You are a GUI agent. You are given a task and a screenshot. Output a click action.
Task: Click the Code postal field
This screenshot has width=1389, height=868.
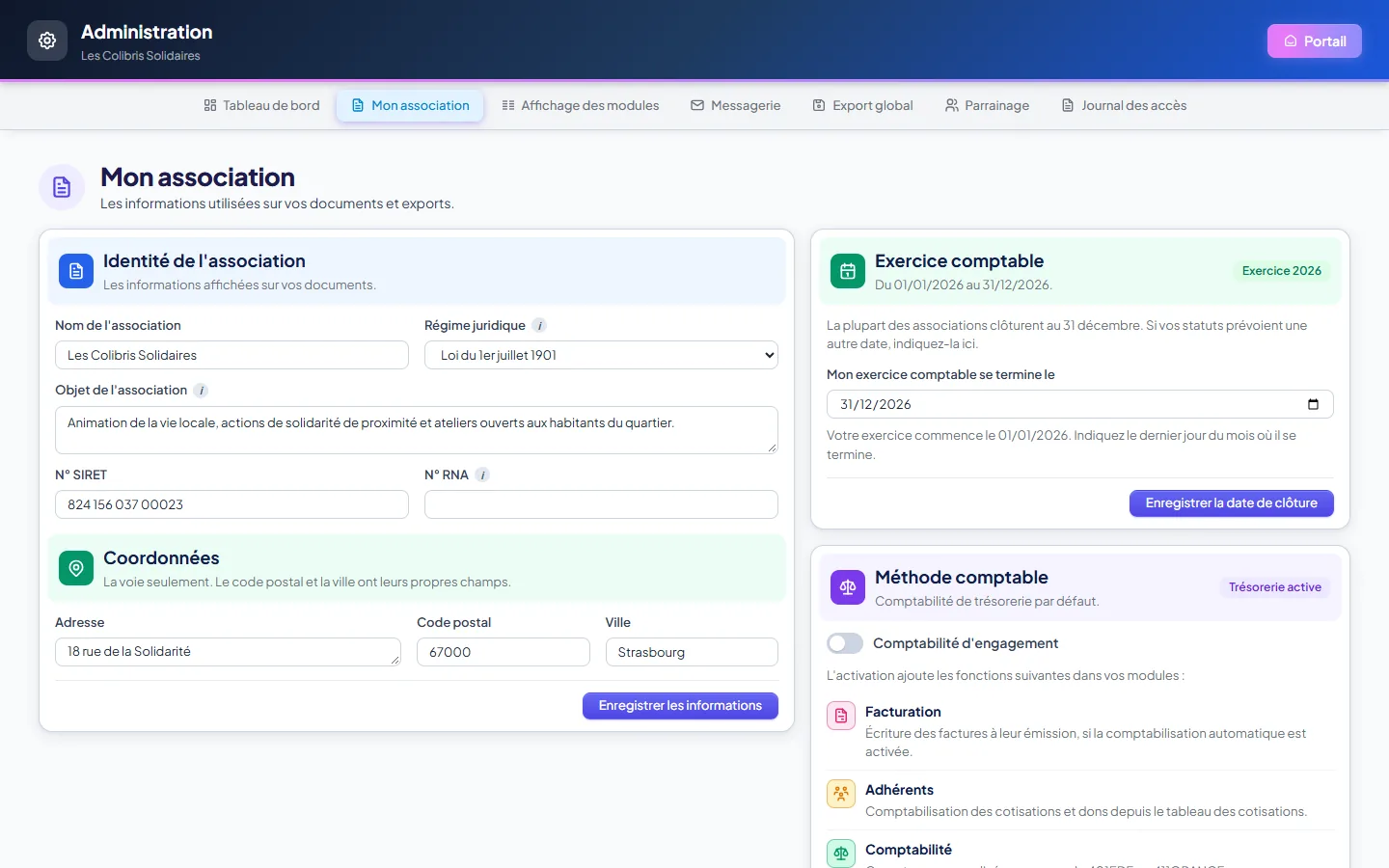tap(504, 652)
